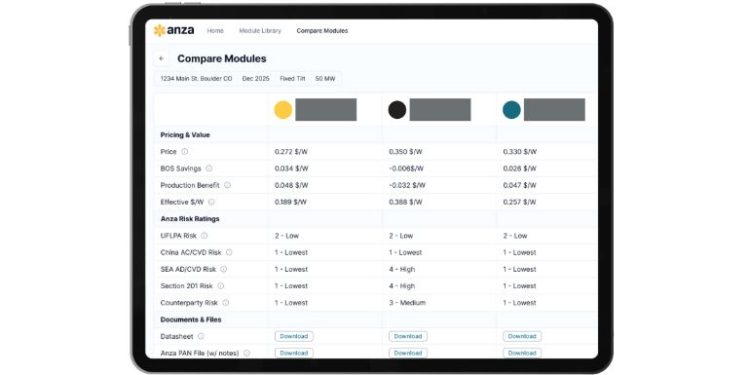Screen dimensions: 750x375
Task: Click the -0.006 $/W BOS savings value
Action: click(x=406, y=168)
